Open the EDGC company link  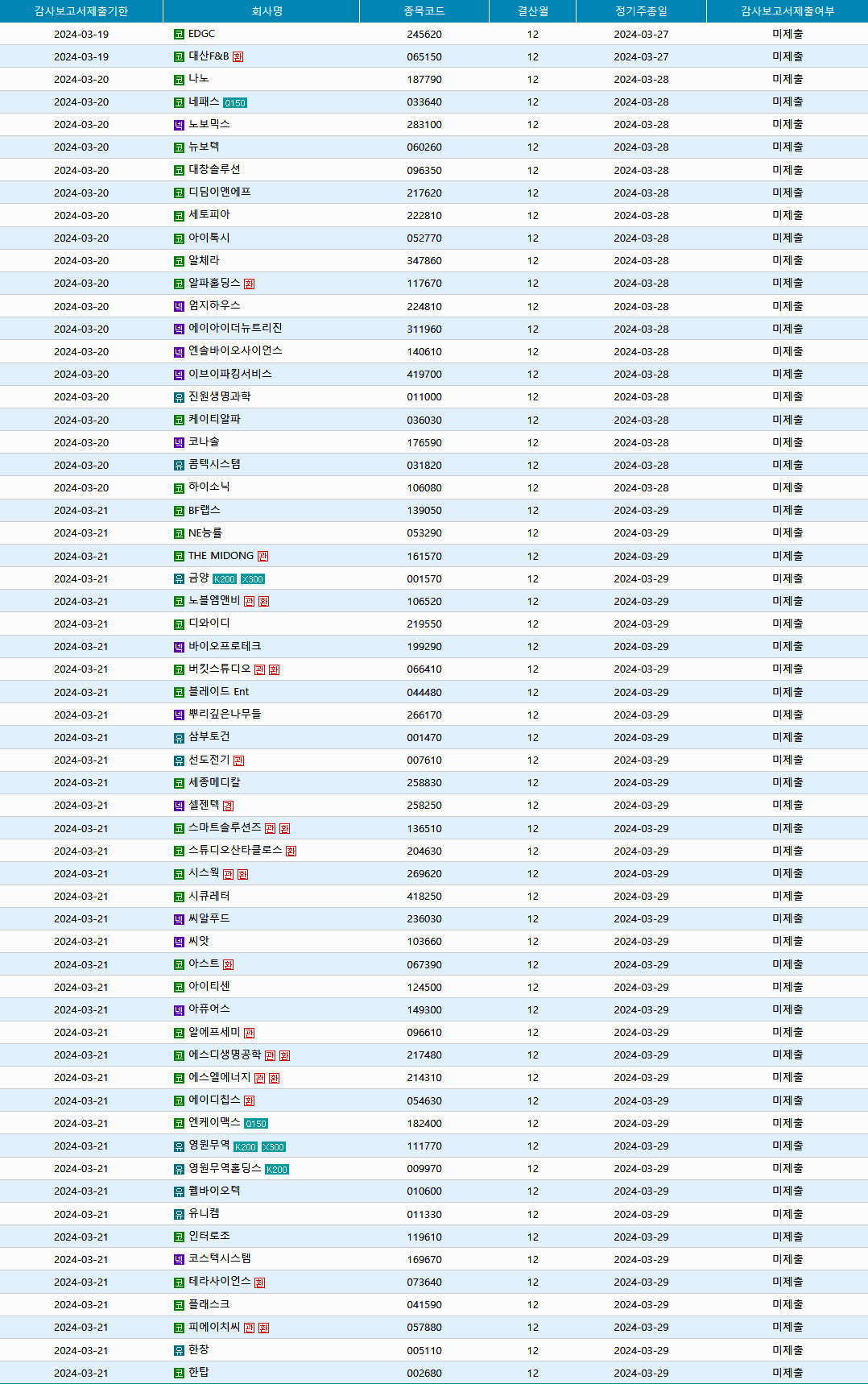pyautogui.click(x=201, y=34)
